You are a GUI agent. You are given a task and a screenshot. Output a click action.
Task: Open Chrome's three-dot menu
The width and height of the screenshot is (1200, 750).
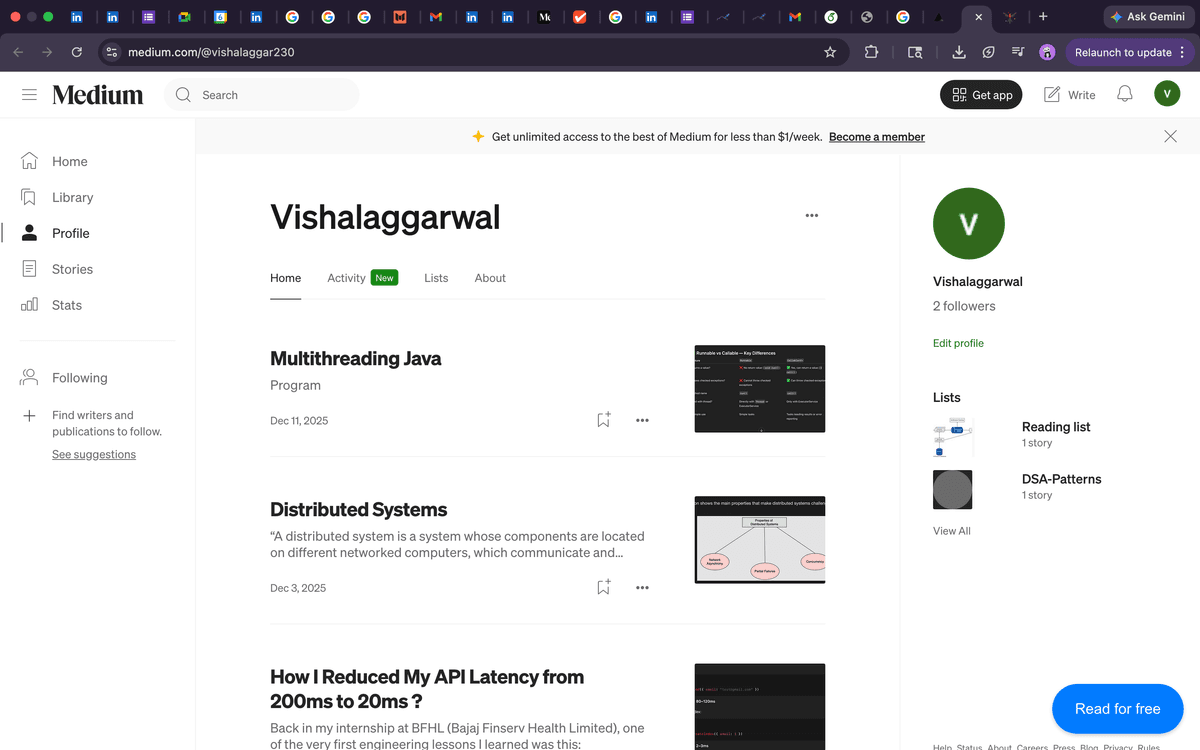pos(1183,52)
